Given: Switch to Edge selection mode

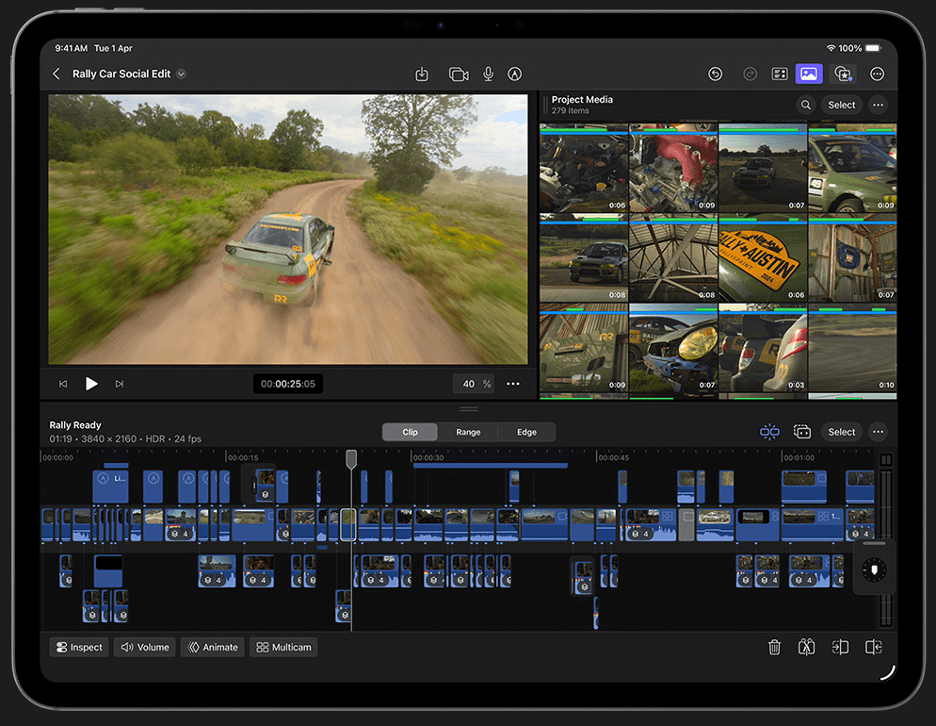Looking at the screenshot, I should click(x=526, y=432).
